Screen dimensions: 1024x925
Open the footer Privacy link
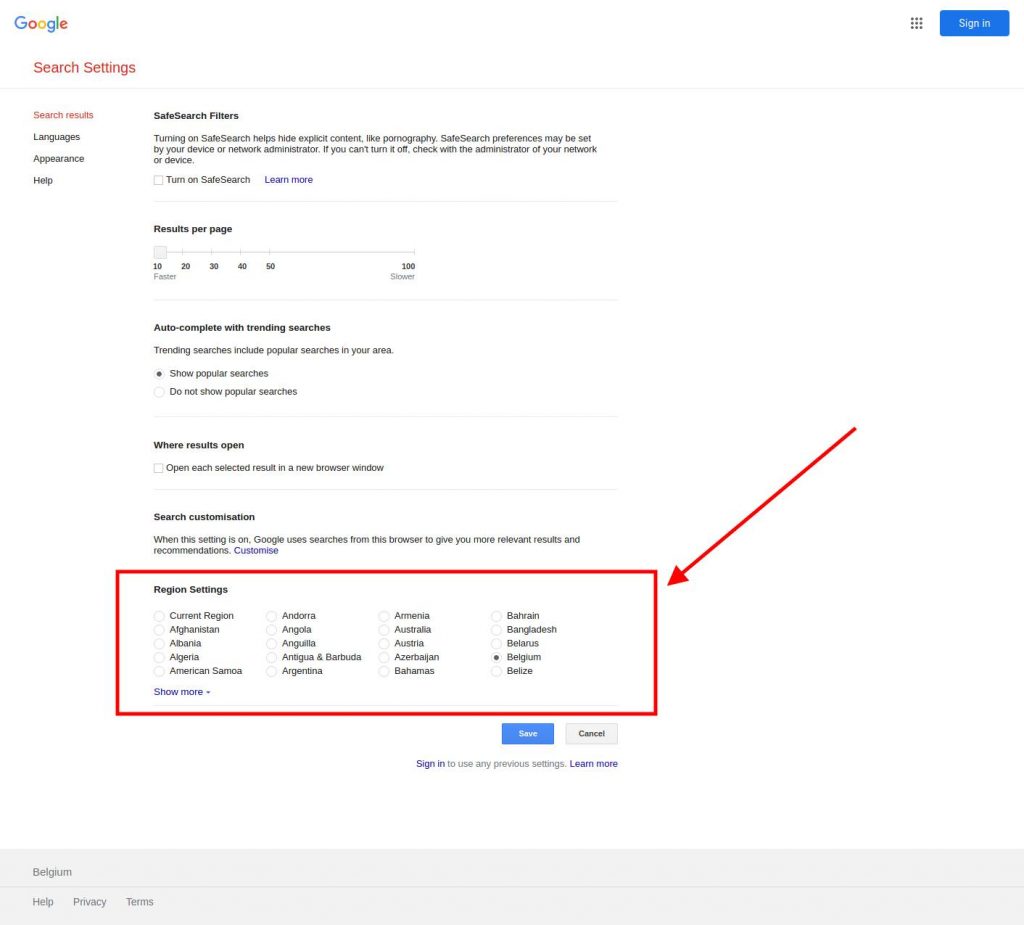click(89, 902)
